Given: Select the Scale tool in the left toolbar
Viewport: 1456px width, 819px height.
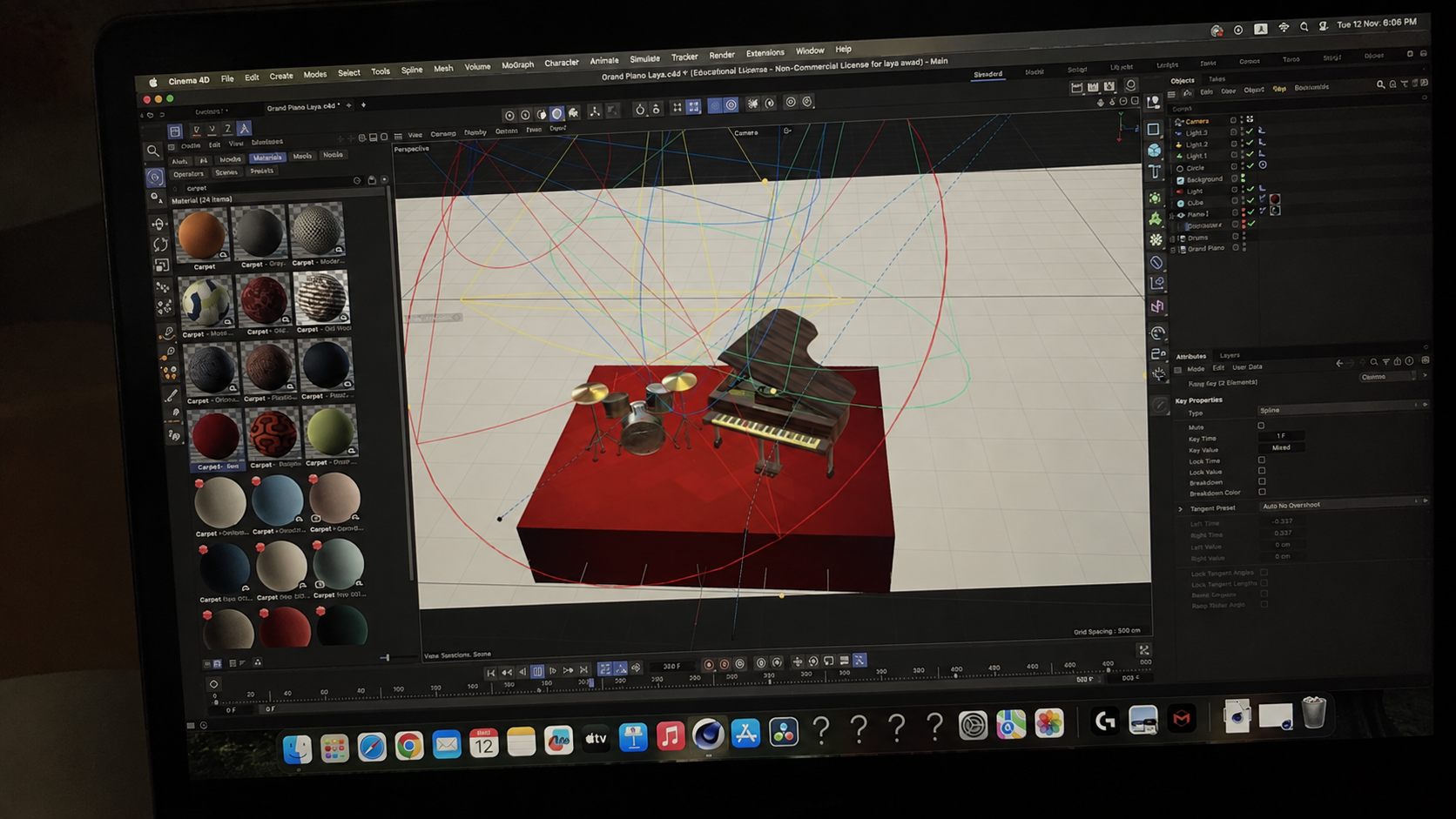Looking at the screenshot, I should 162,265.
